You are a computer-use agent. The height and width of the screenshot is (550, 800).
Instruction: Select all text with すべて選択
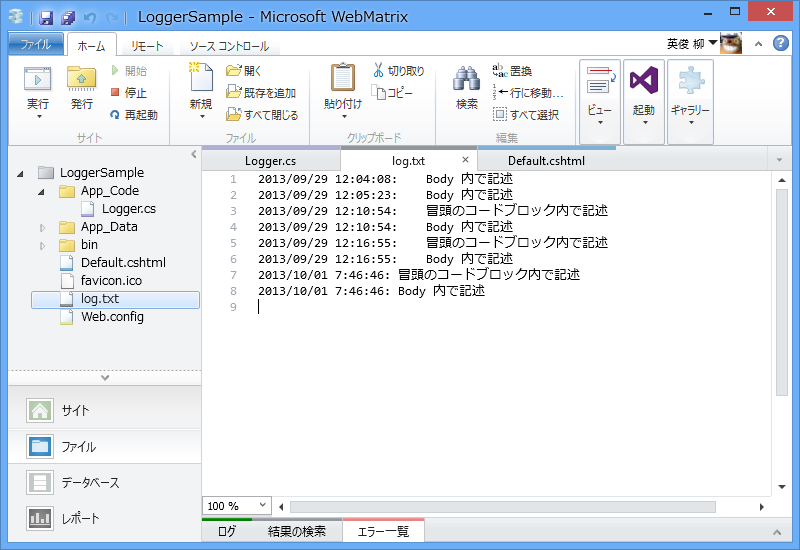[x=526, y=115]
